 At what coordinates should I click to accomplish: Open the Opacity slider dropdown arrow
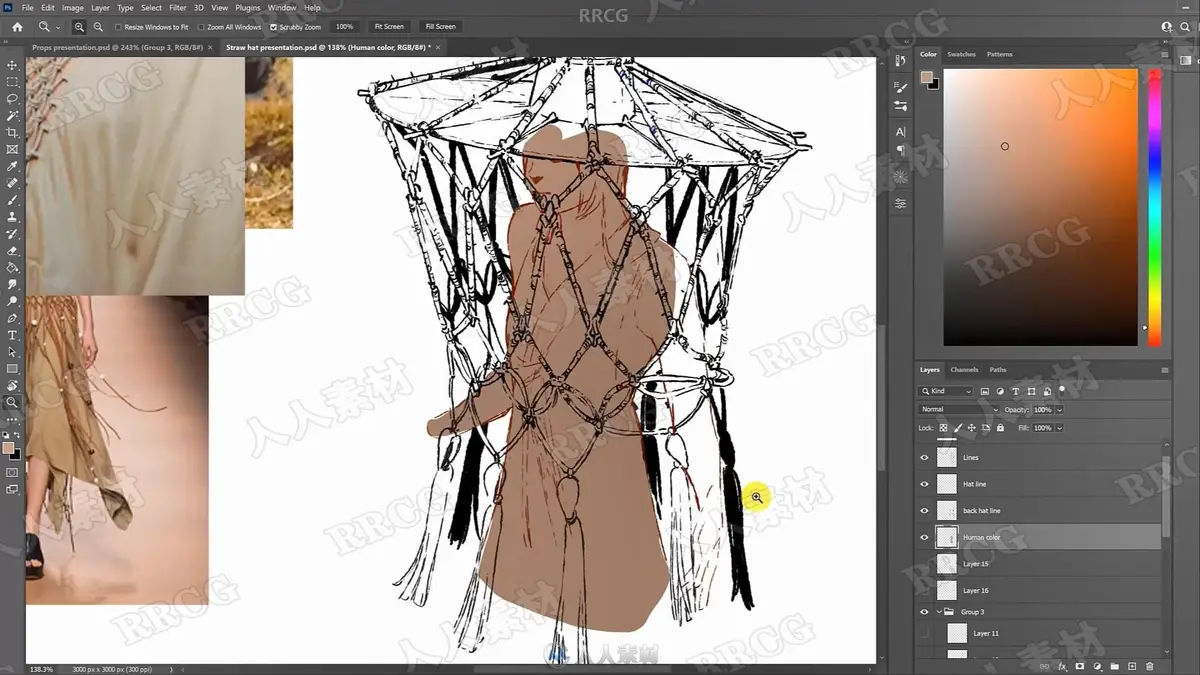(x=1059, y=410)
